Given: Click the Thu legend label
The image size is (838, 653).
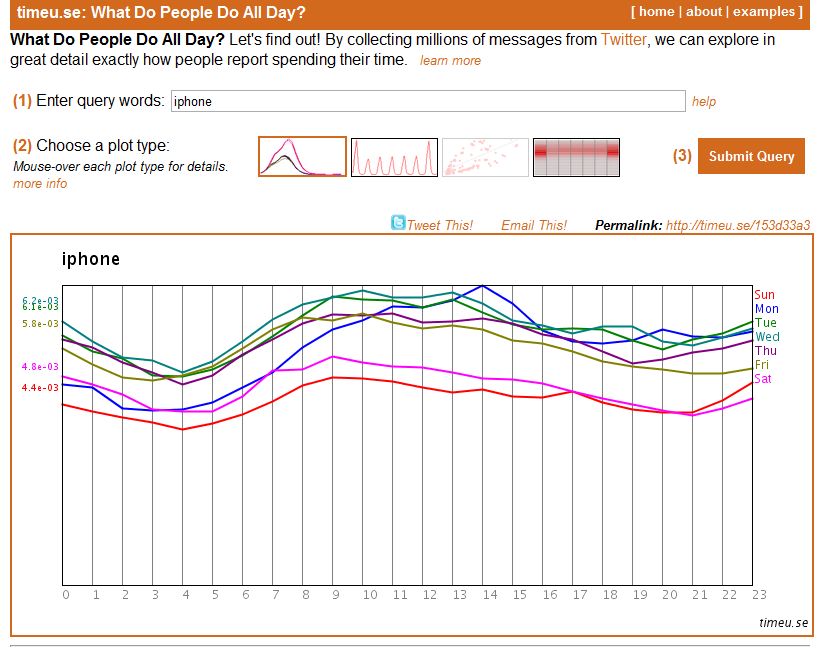Looking at the screenshot, I should click(x=765, y=351).
